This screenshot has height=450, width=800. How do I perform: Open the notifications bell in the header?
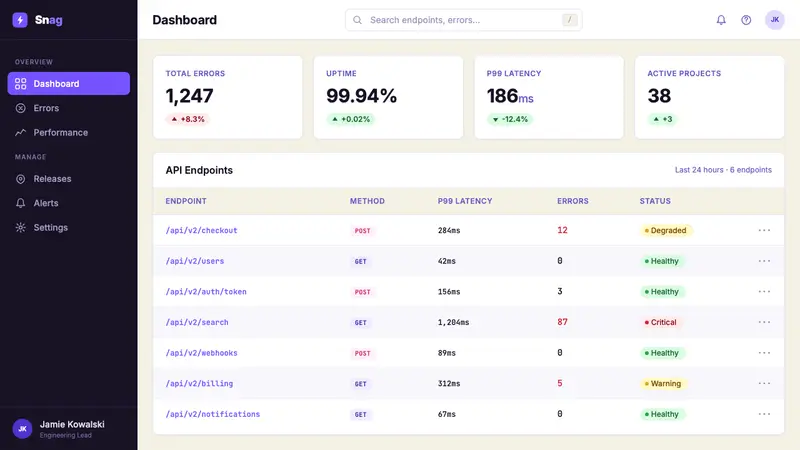point(721,20)
